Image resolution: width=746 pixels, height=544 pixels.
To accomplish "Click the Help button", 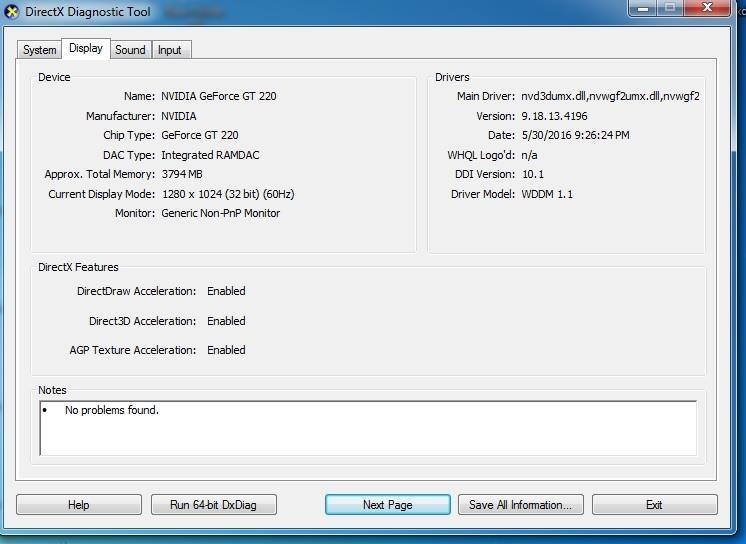I will pos(79,504).
